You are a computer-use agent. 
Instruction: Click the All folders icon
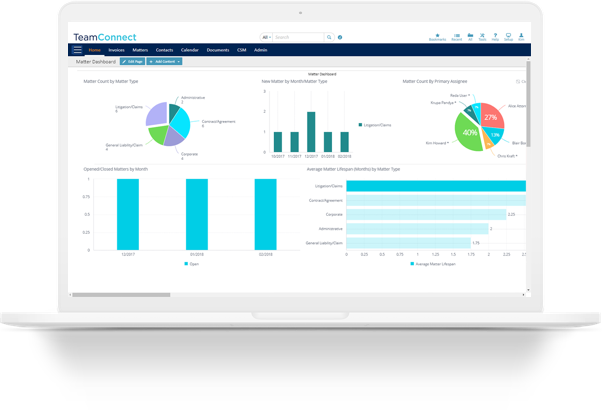470,37
